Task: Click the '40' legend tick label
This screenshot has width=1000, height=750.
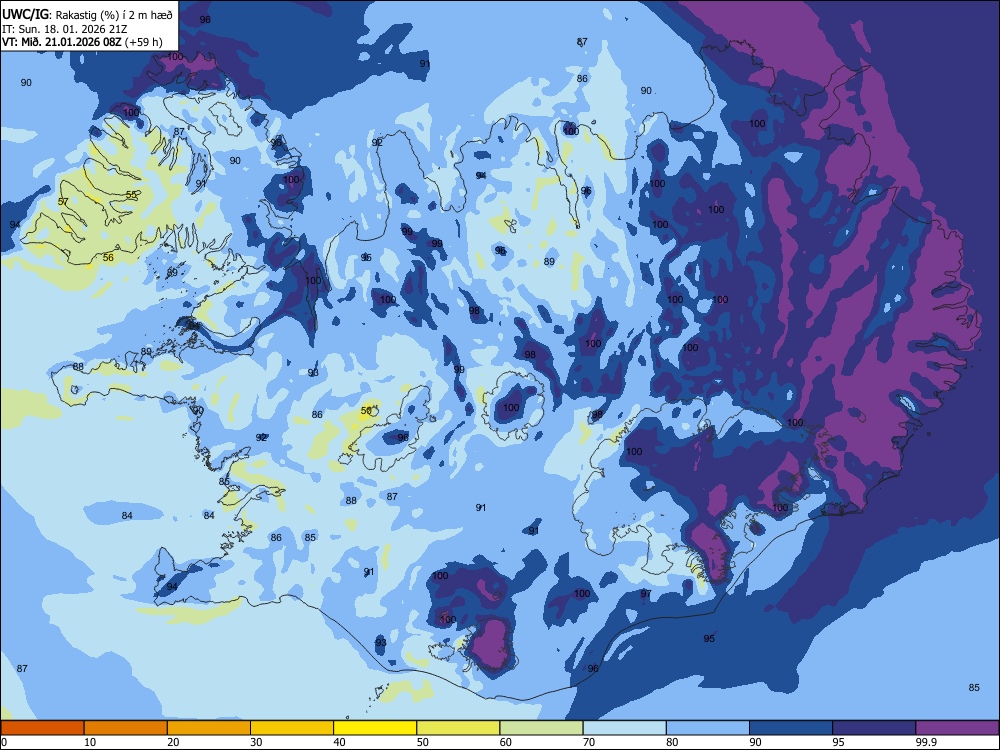Action: [339, 742]
